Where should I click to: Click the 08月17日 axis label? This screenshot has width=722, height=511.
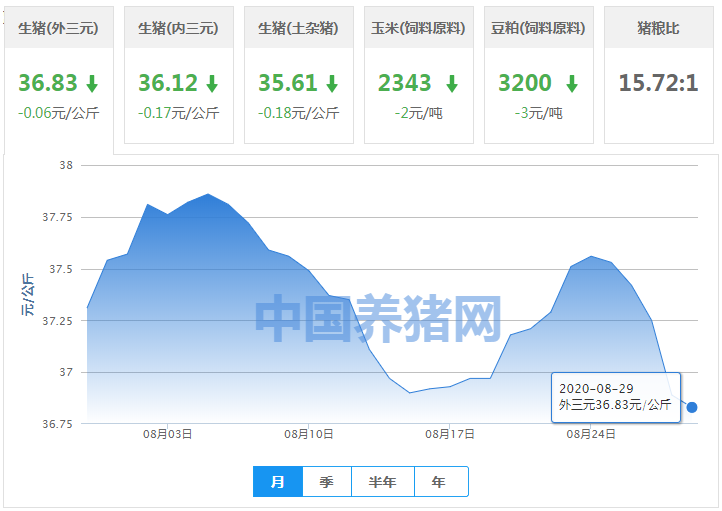pyautogui.click(x=450, y=435)
